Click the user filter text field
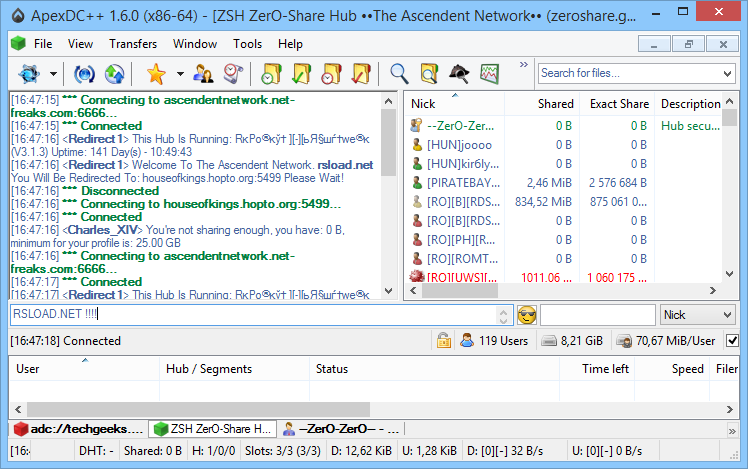Viewport: 748px width, 469px height. coord(598,315)
